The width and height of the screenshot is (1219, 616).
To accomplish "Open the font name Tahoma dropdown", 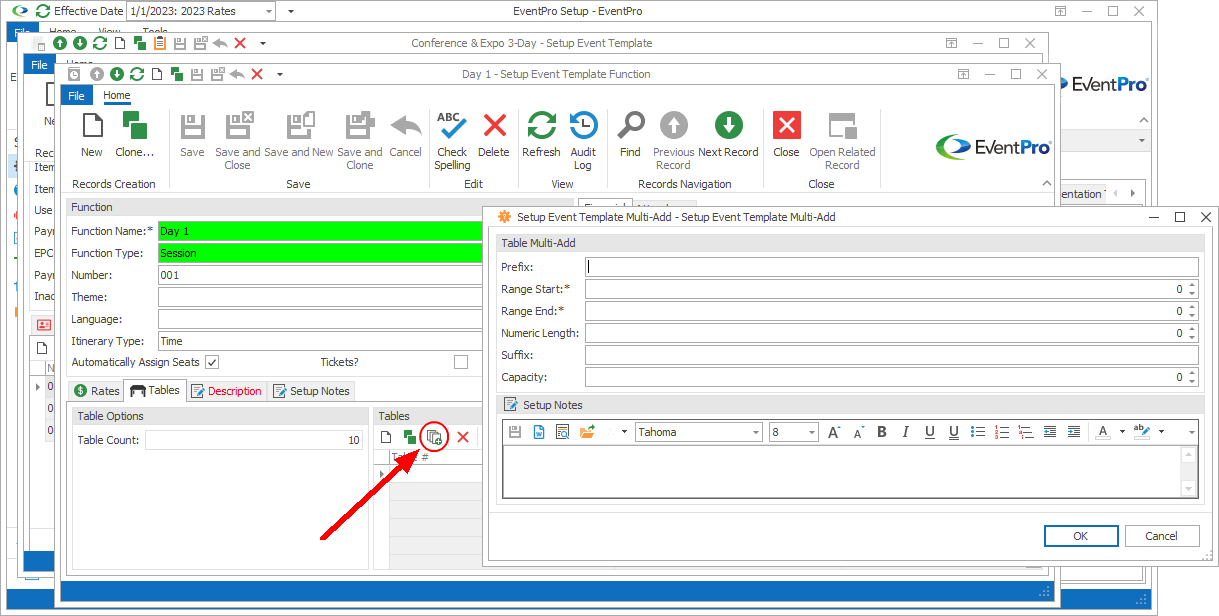I will (756, 432).
